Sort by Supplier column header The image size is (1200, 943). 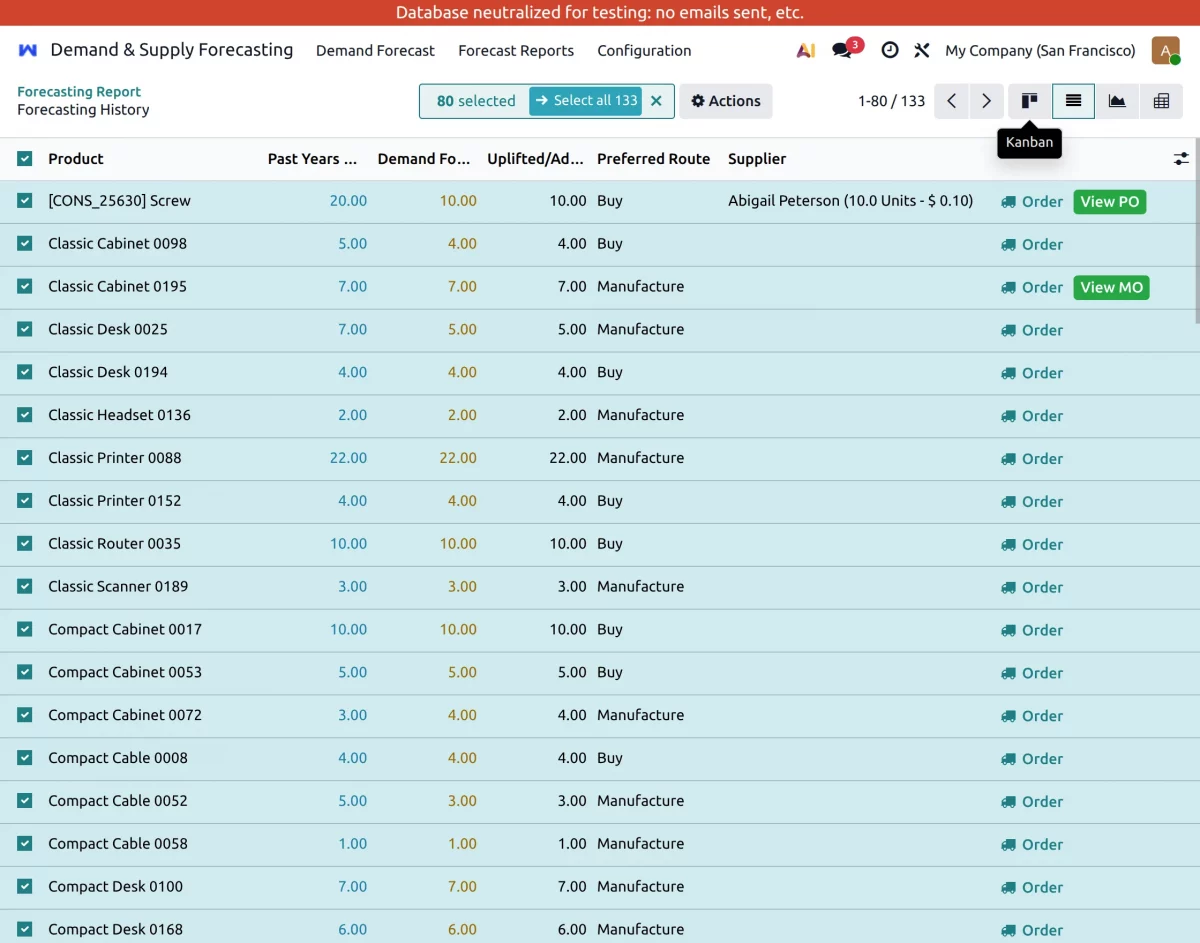(757, 159)
